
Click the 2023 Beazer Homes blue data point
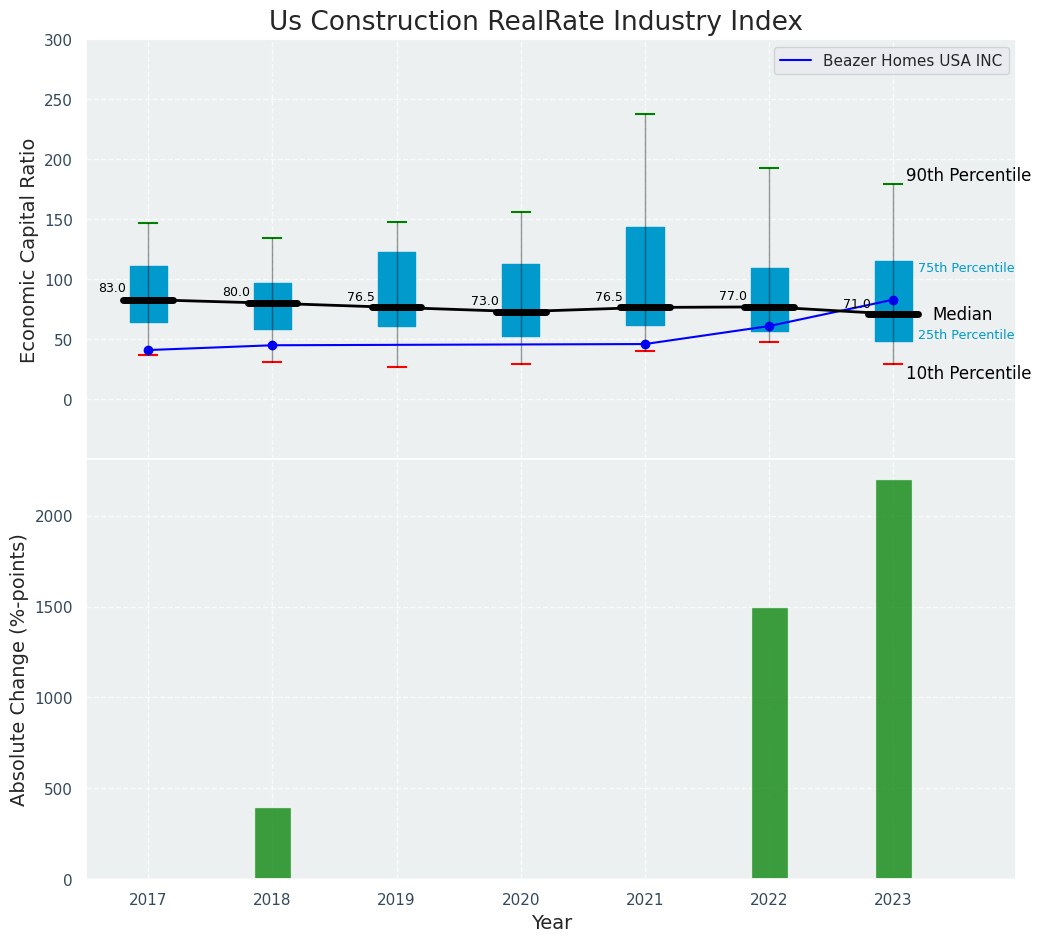(x=893, y=300)
